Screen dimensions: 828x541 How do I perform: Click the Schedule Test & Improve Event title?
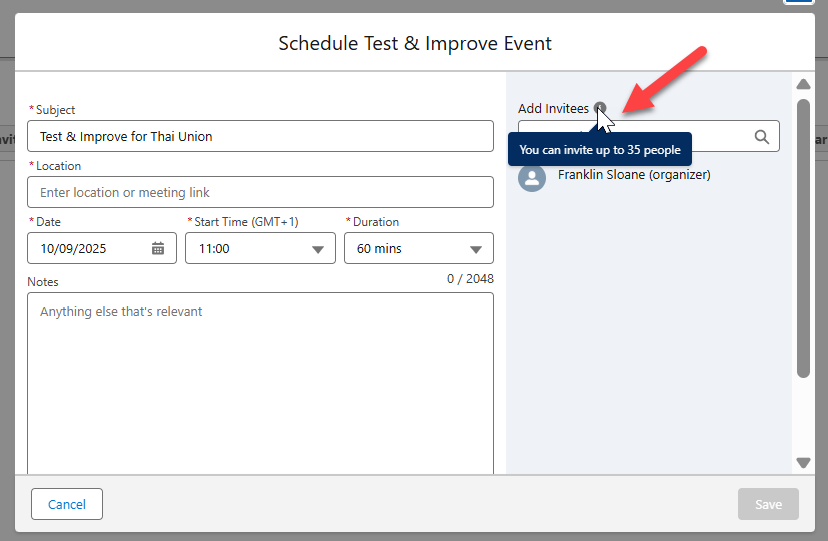pos(414,44)
